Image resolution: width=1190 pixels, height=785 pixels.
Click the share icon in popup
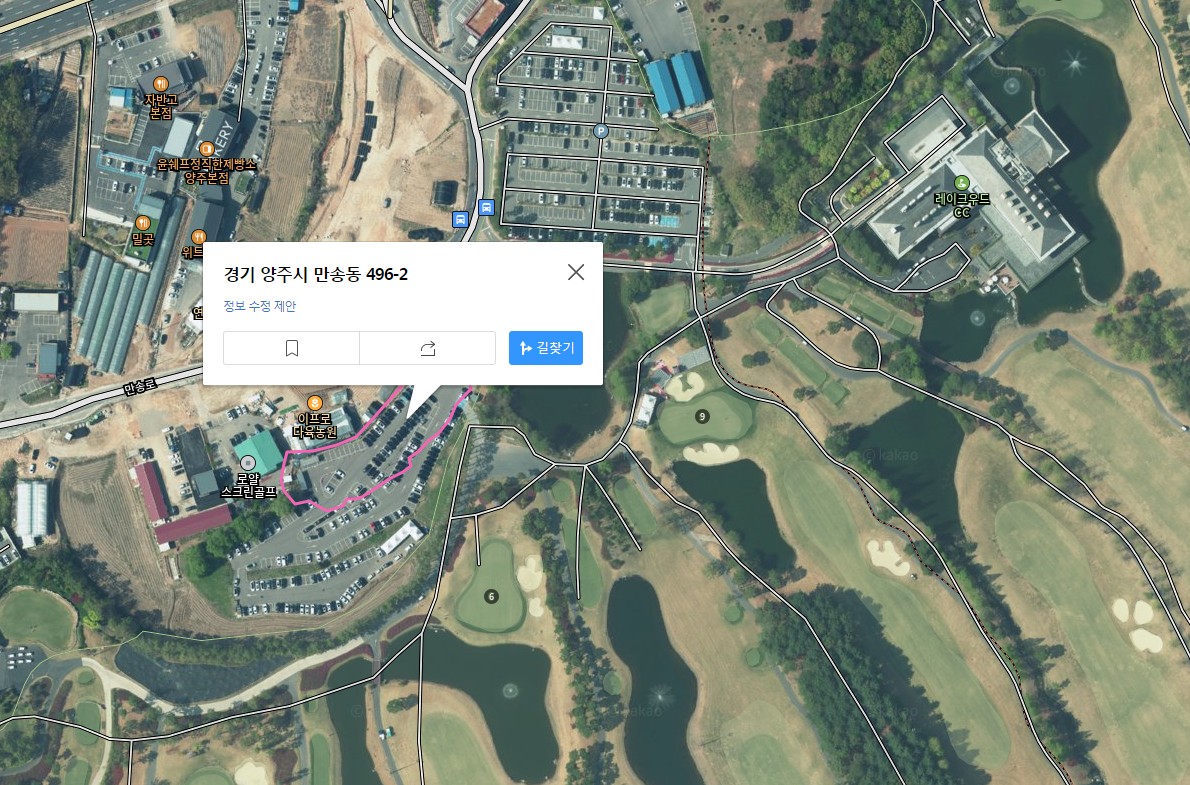[427, 348]
